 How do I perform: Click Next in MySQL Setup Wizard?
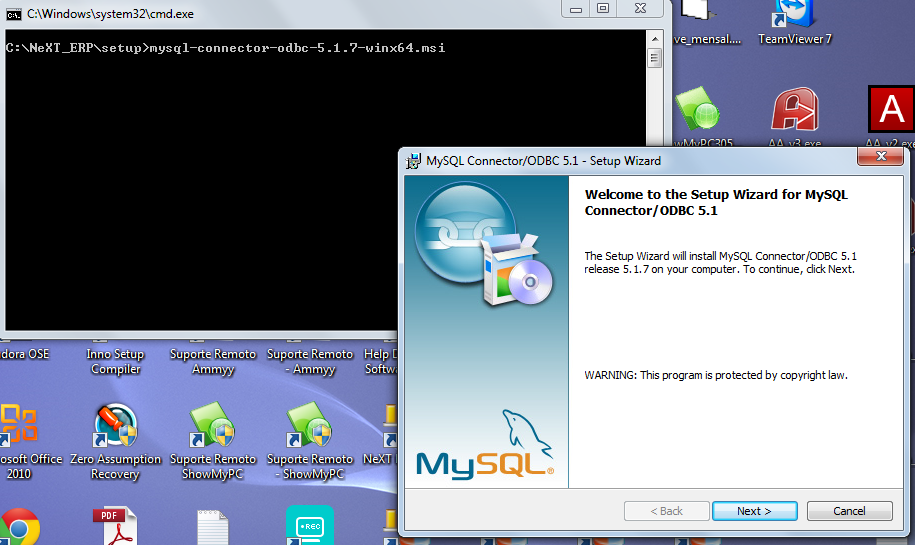click(755, 511)
